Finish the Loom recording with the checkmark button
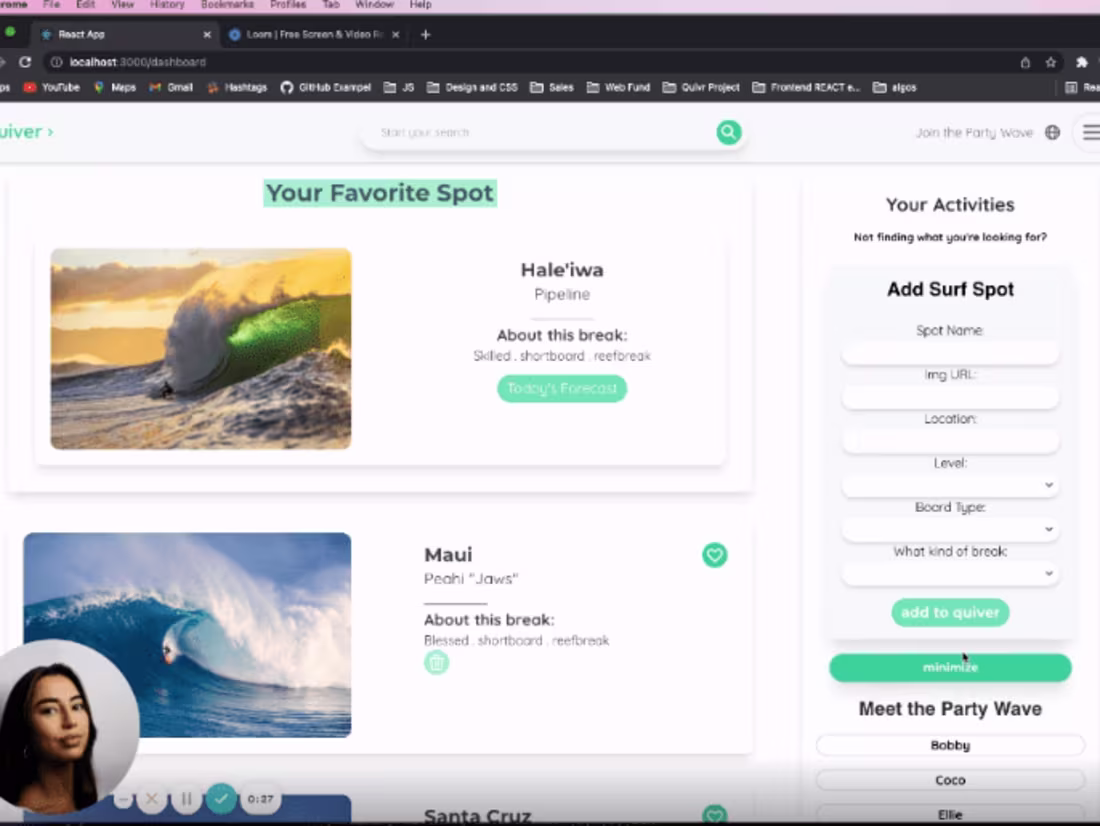Viewport: 1100px width, 826px height. pos(220,799)
